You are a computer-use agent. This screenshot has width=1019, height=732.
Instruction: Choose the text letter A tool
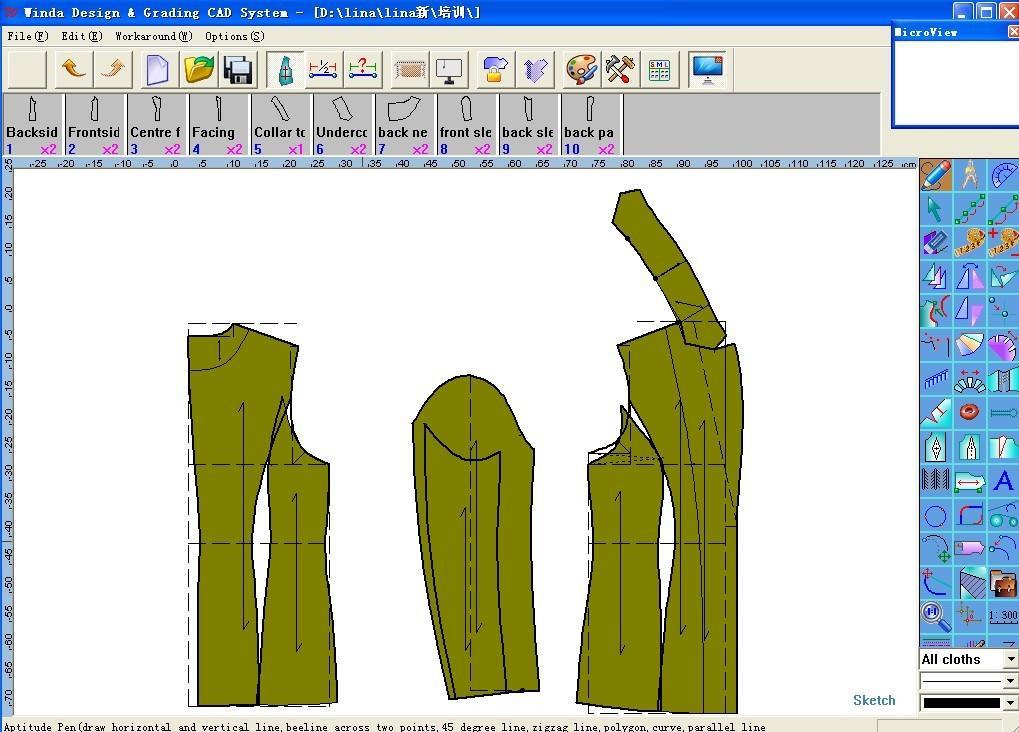coord(1003,481)
